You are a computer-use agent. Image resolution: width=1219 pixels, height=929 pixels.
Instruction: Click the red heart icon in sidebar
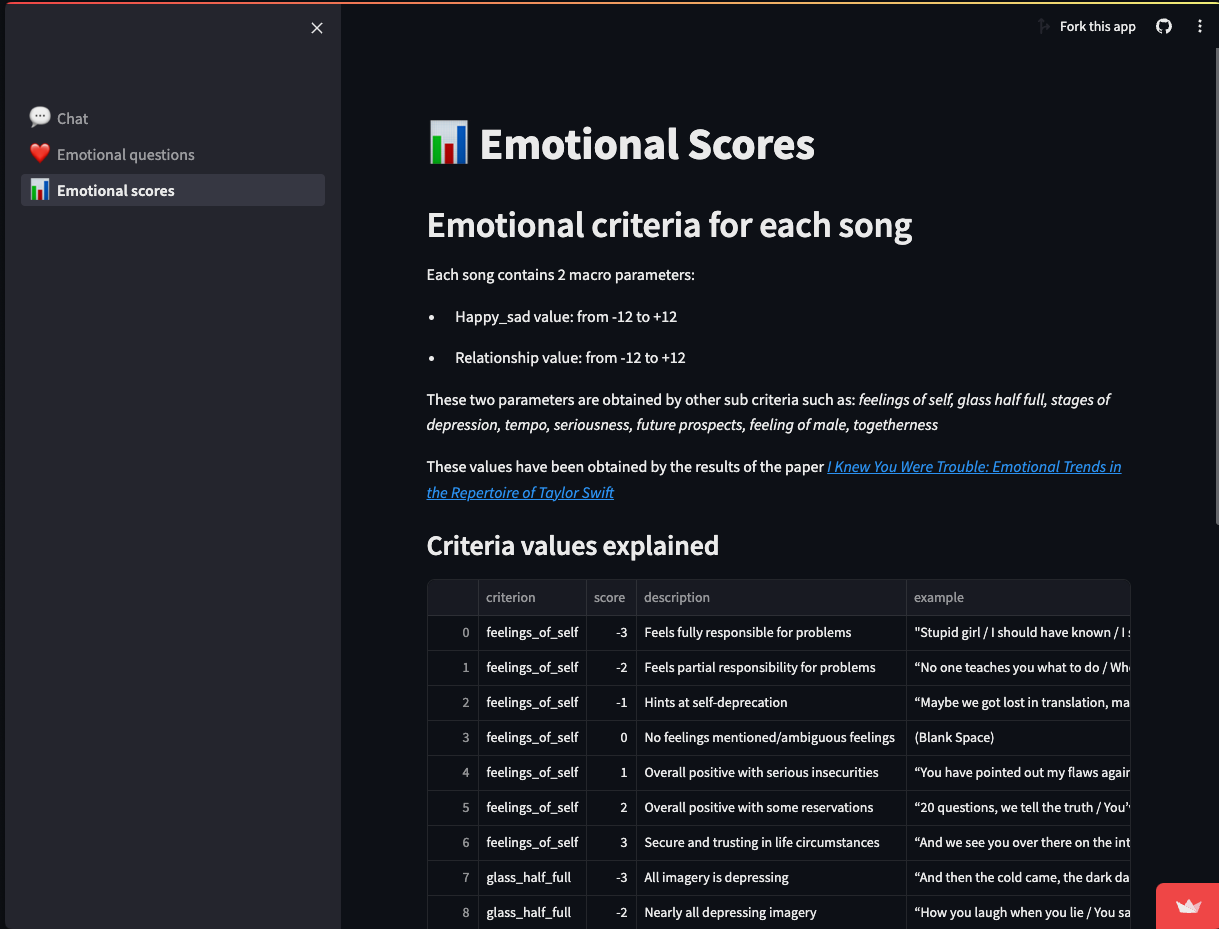click(x=40, y=154)
